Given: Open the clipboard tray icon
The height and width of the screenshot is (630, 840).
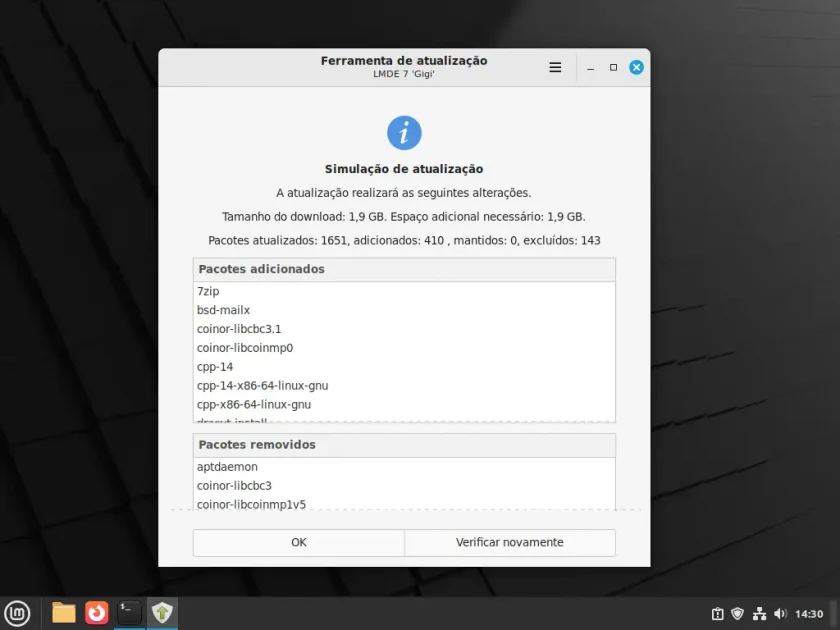Looking at the screenshot, I should pyautogui.click(x=717, y=614).
